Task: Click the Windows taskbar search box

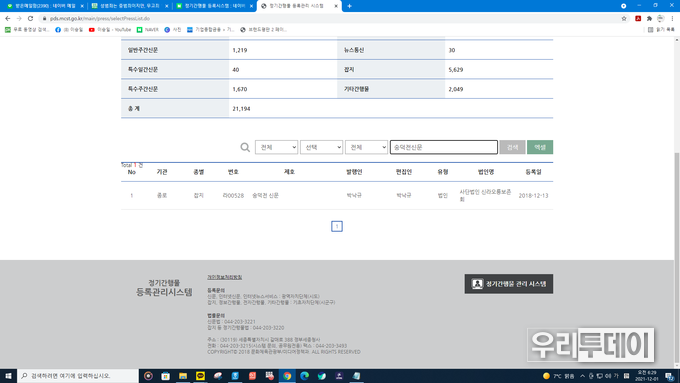Action: 78,376
